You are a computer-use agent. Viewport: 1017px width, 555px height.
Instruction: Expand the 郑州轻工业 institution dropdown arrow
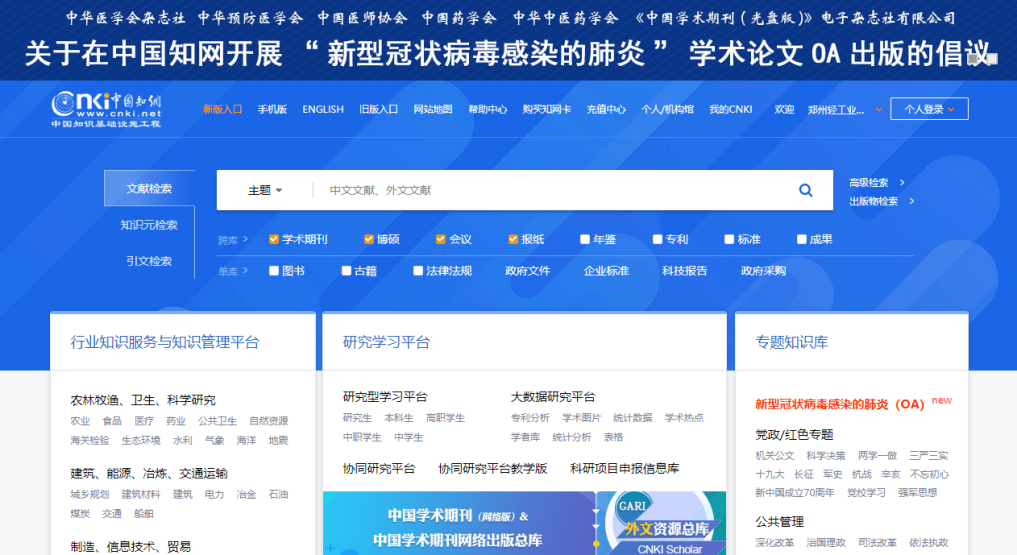[878, 109]
